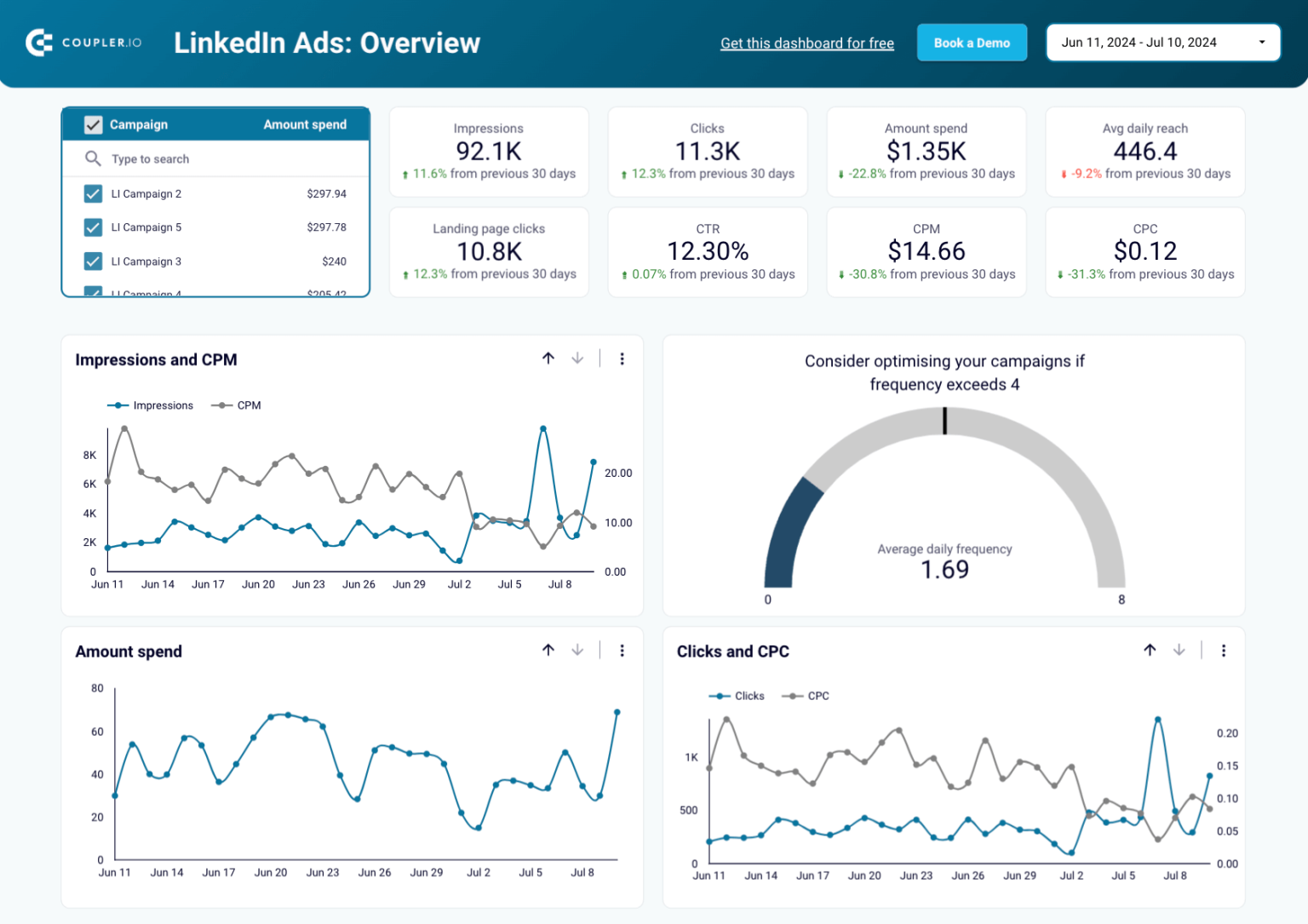
Task: Click the upload arrow icon on Amount spend chart
Action: click(x=548, y=650)
